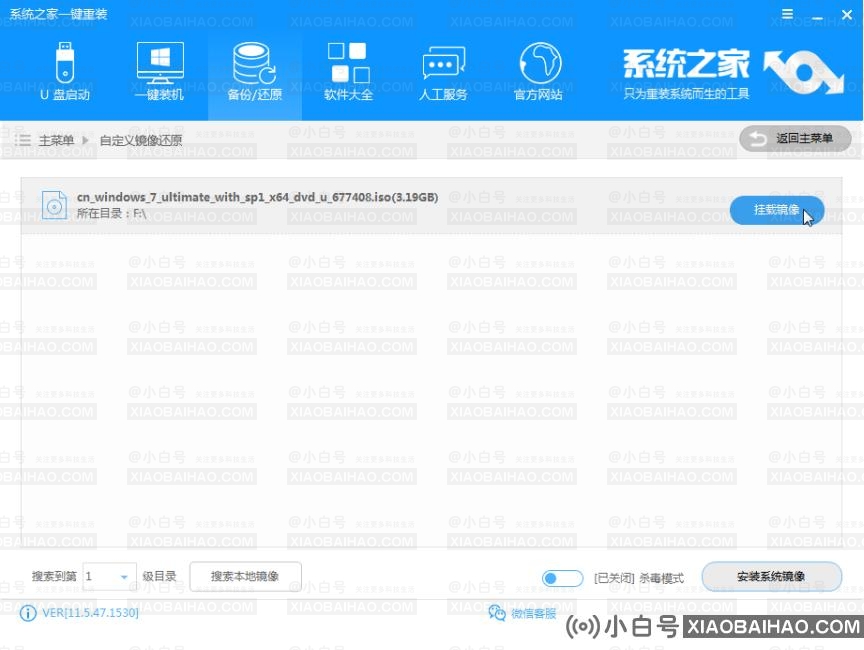Open the U盘启动 USB boot tool
This screenshot has height=650, width=864.
(x=64, y=72)
